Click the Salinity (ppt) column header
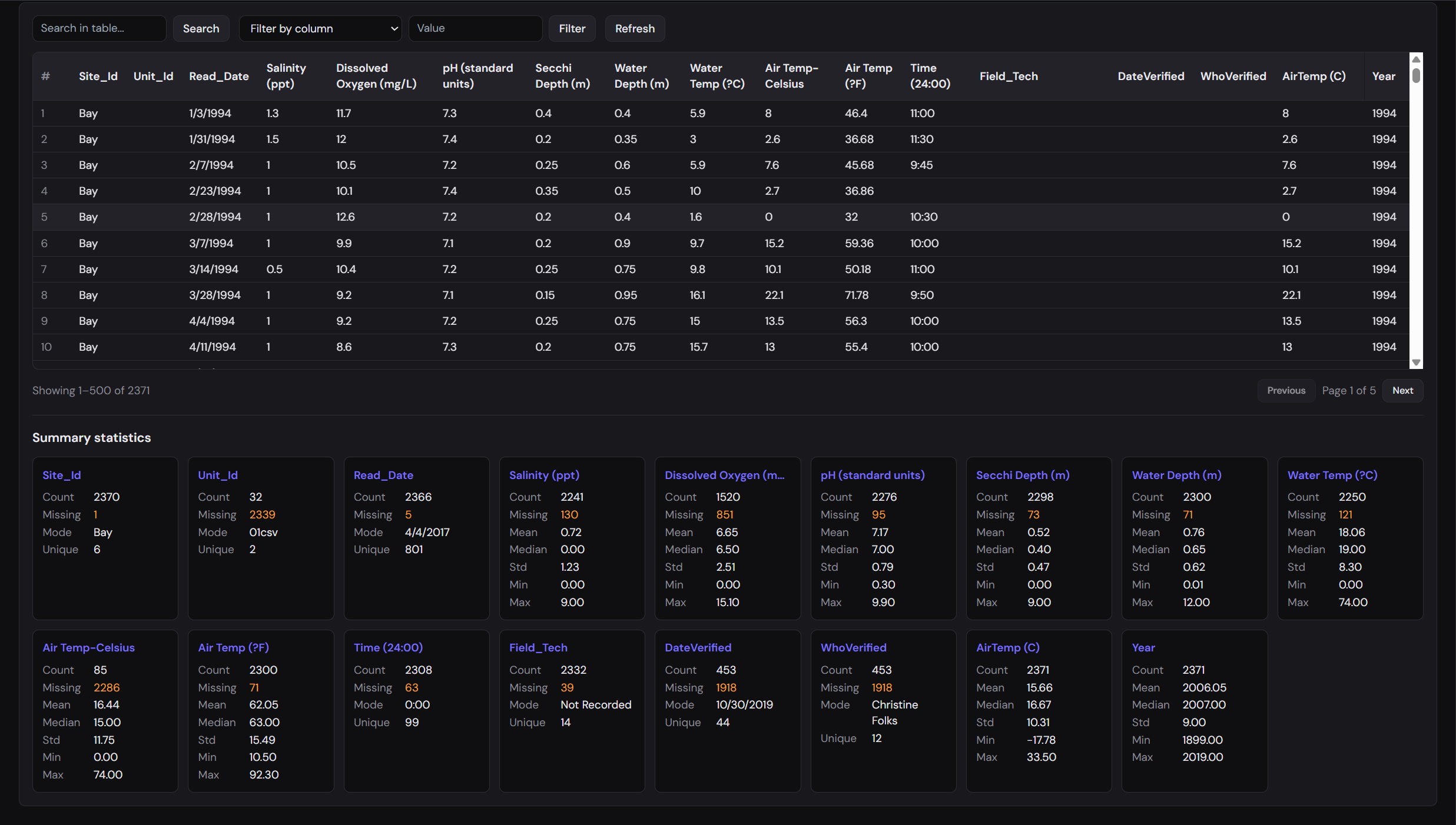The width and height of the screenshot is (1456, 825). [x=286, y=76]
